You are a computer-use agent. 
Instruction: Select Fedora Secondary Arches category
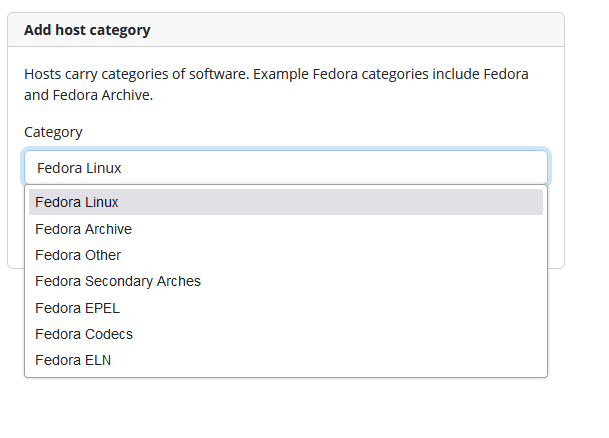pyautogui.click(x=286, y=281)
